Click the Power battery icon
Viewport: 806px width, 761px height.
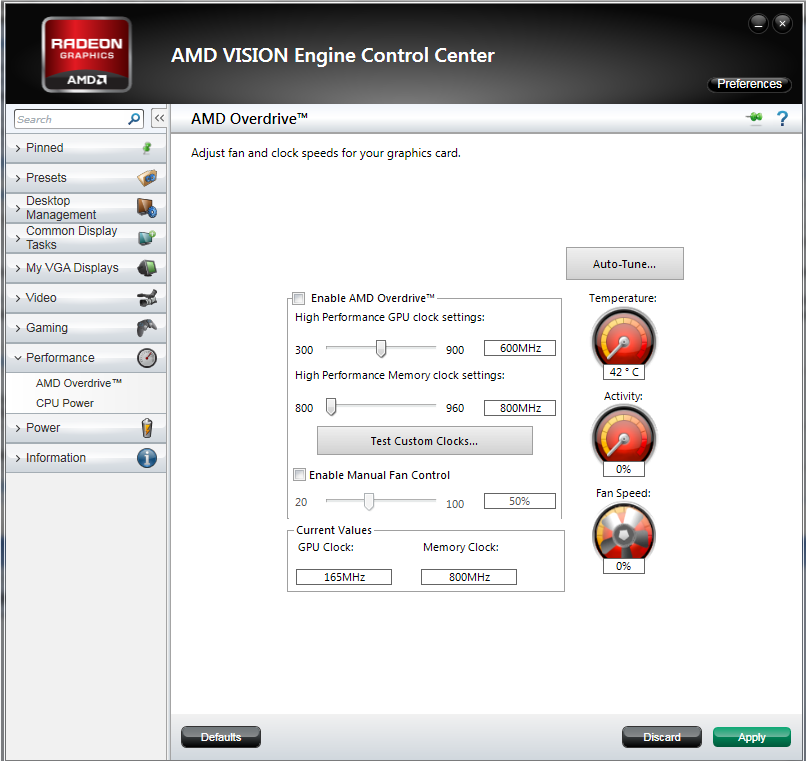click(x=147, y=428)
